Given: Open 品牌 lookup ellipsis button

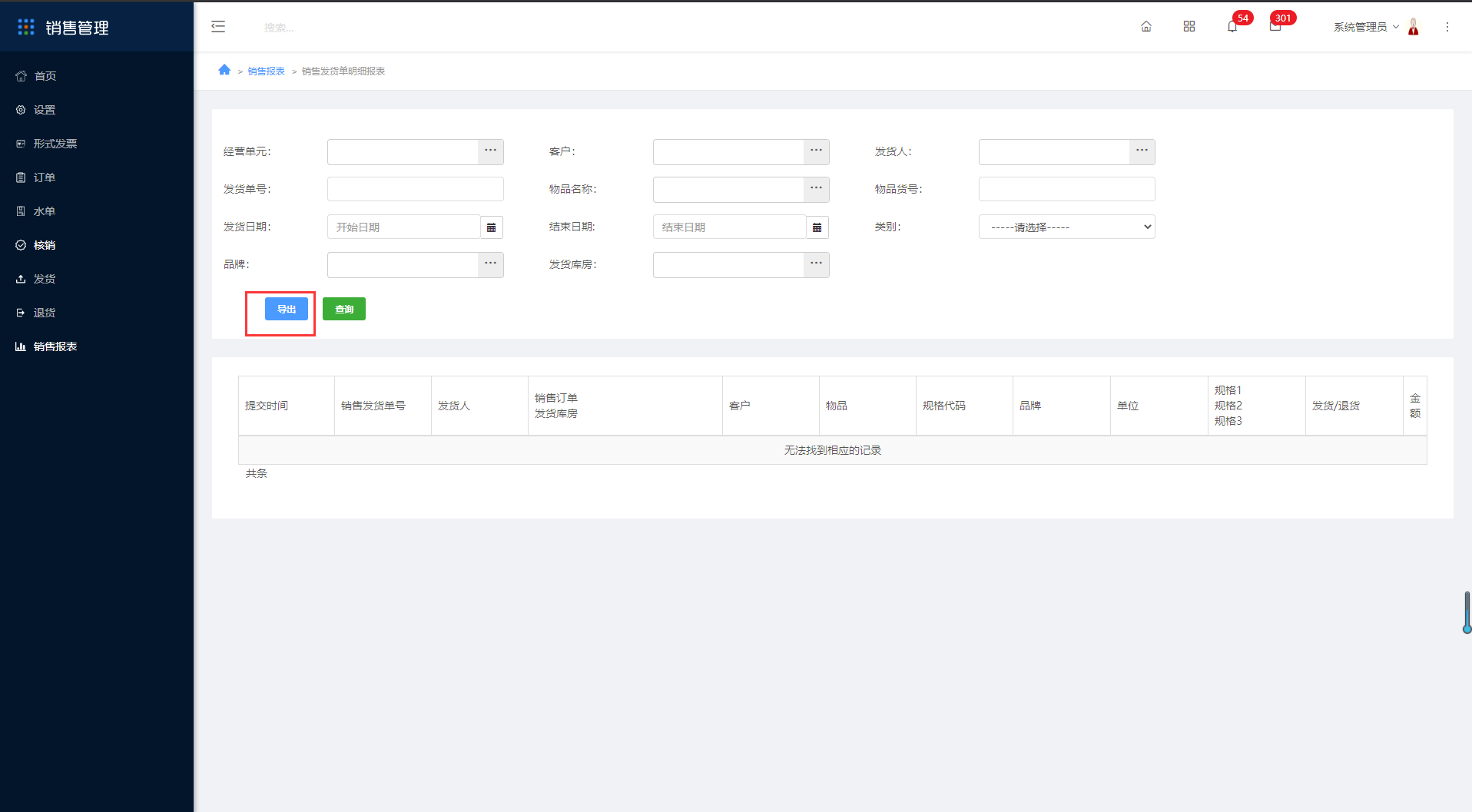Looking at the screenshot, I should click(491, 264).
